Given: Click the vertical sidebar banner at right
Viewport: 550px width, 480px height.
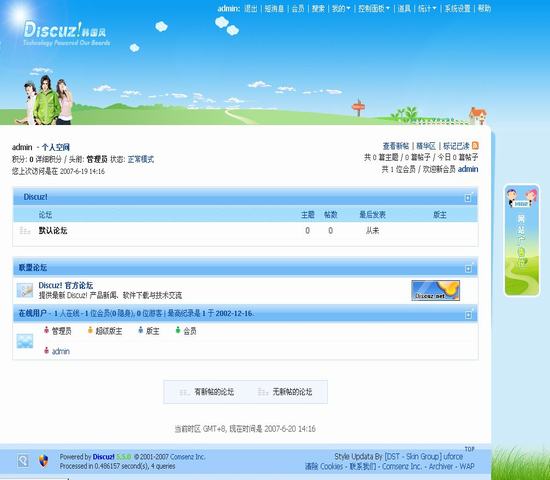Looking at the screenshot, I should click(x=522, y=240).
